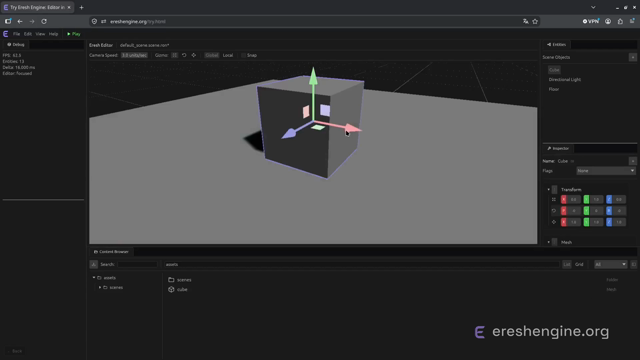Expand the scenes folder tree node

pyautogui.click(x=100, y=287)
